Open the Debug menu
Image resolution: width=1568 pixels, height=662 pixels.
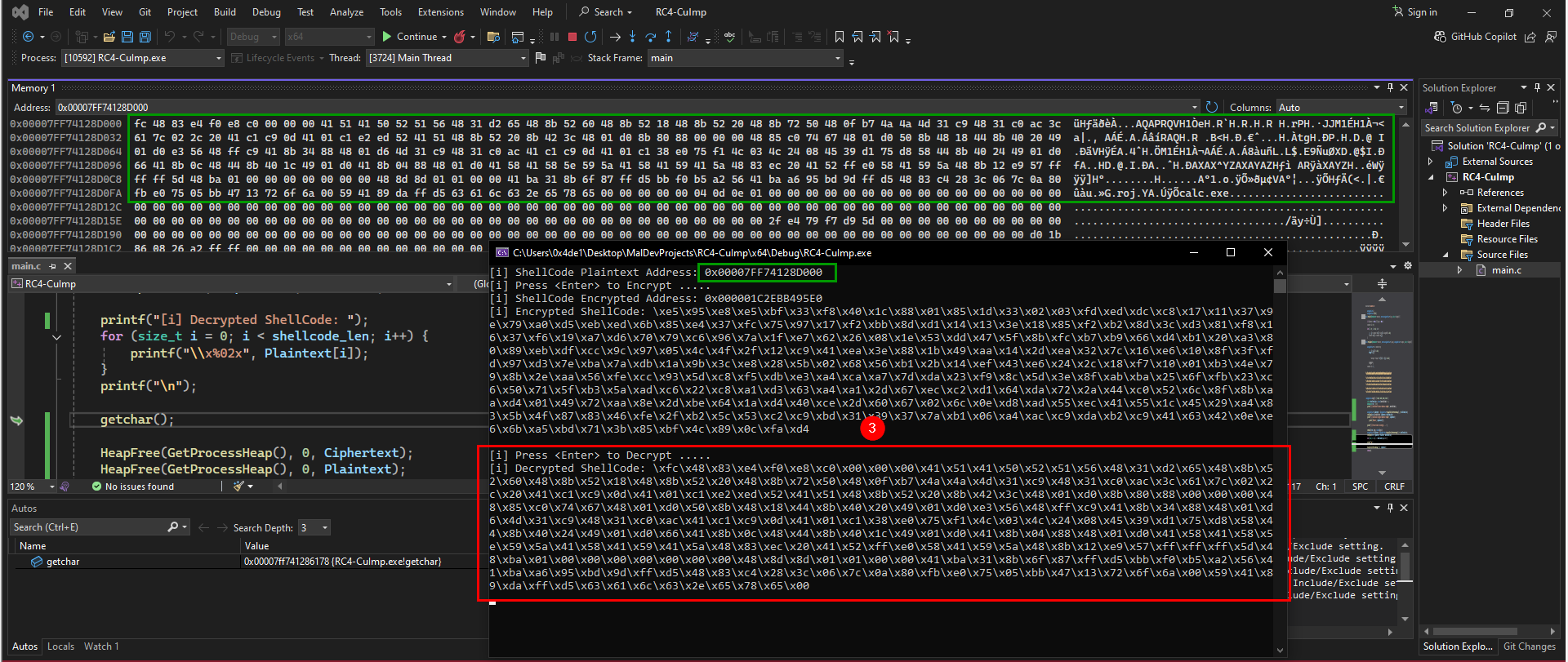tap(266, 12)
